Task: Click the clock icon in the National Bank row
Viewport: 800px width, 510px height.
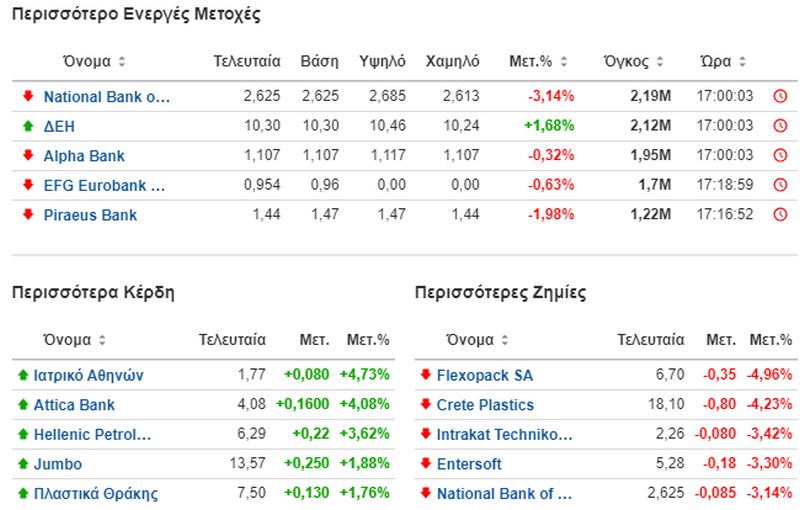Action: tap(780, 96)
